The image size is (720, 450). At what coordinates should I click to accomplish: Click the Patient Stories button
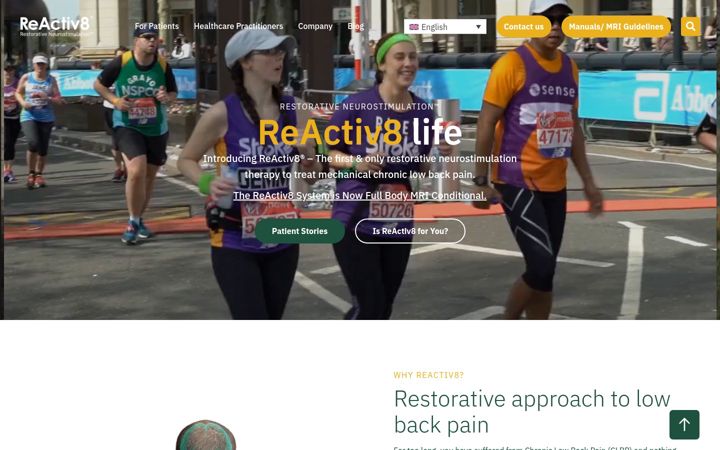(299, 231)
